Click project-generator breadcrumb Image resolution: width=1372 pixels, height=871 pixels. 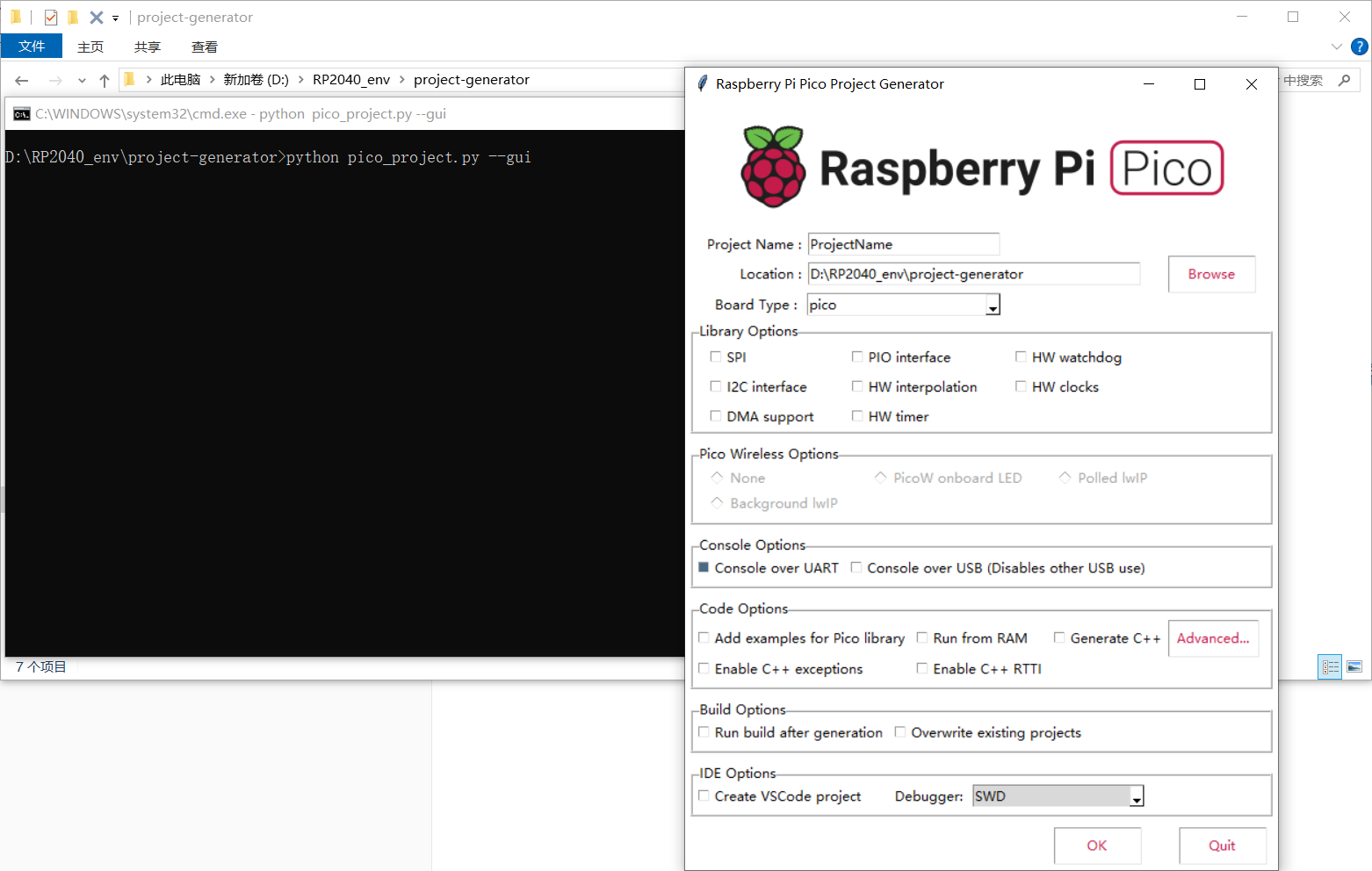coord(472,80)
